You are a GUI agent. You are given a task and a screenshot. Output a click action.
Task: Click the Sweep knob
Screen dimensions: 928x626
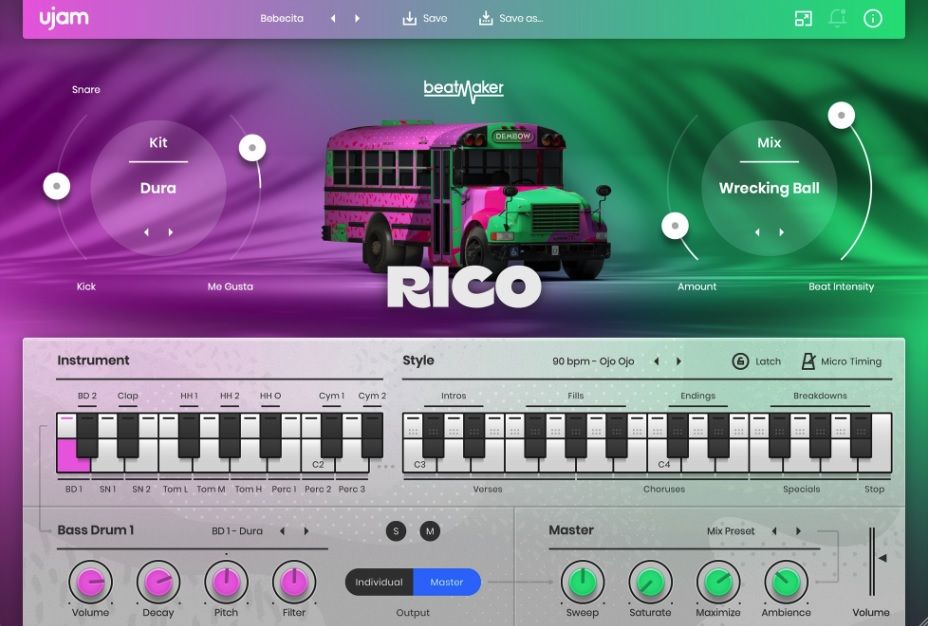click(x=582, y=582)
